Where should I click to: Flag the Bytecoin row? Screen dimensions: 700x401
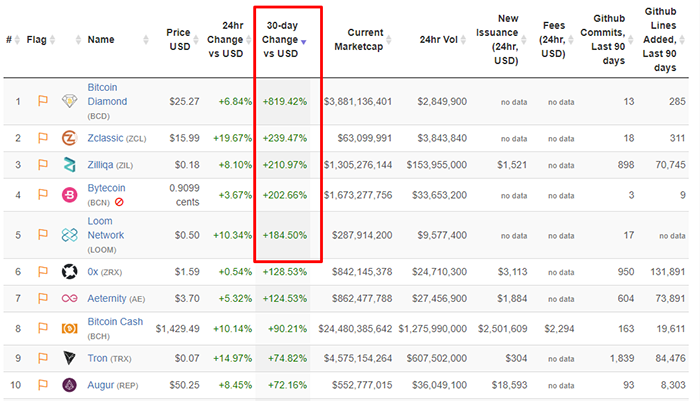pos(42,195)
